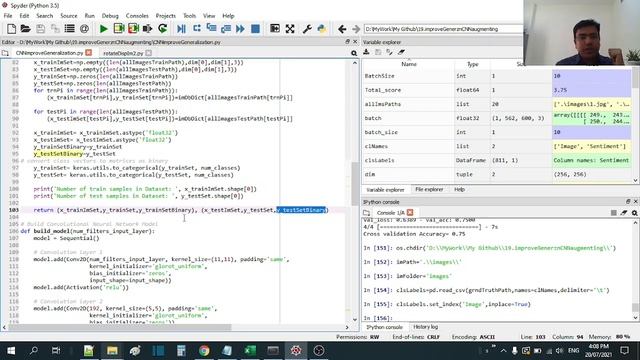640x360 pixels.
Task: Run current cell and advance icon
Action: coord(133,29)
